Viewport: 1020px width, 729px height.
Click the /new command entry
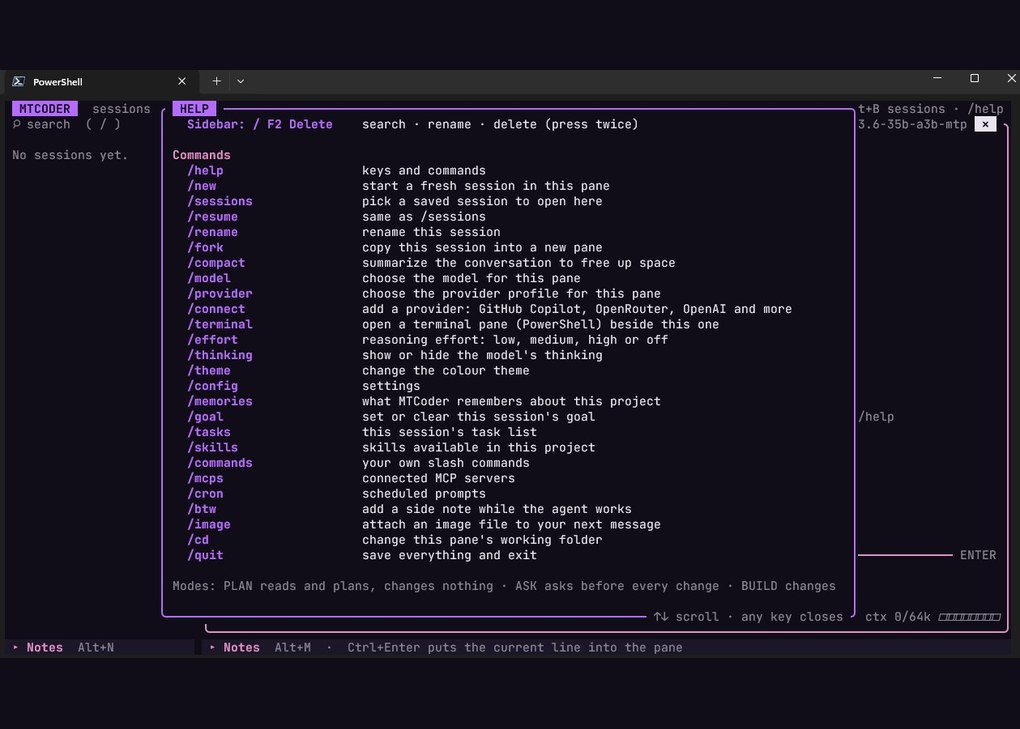[x=202, y=186]
